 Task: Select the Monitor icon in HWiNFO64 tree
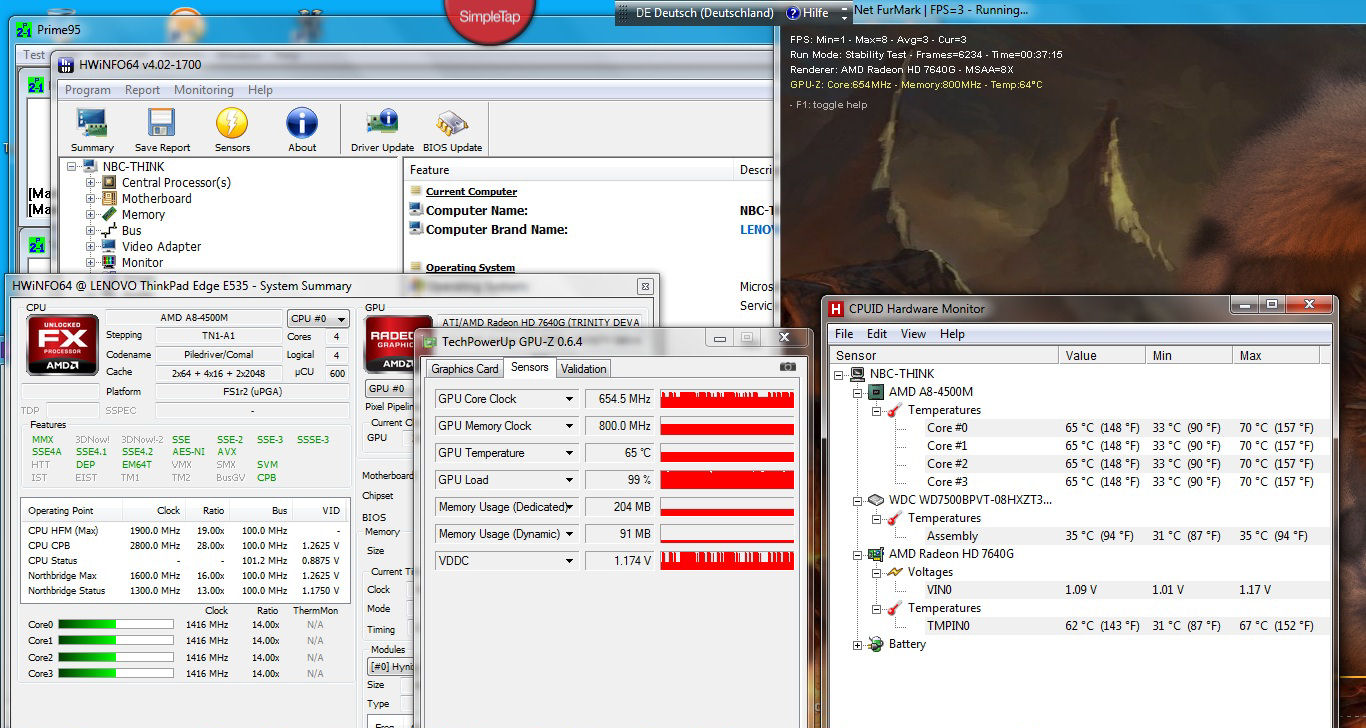(x=111, y=263)
